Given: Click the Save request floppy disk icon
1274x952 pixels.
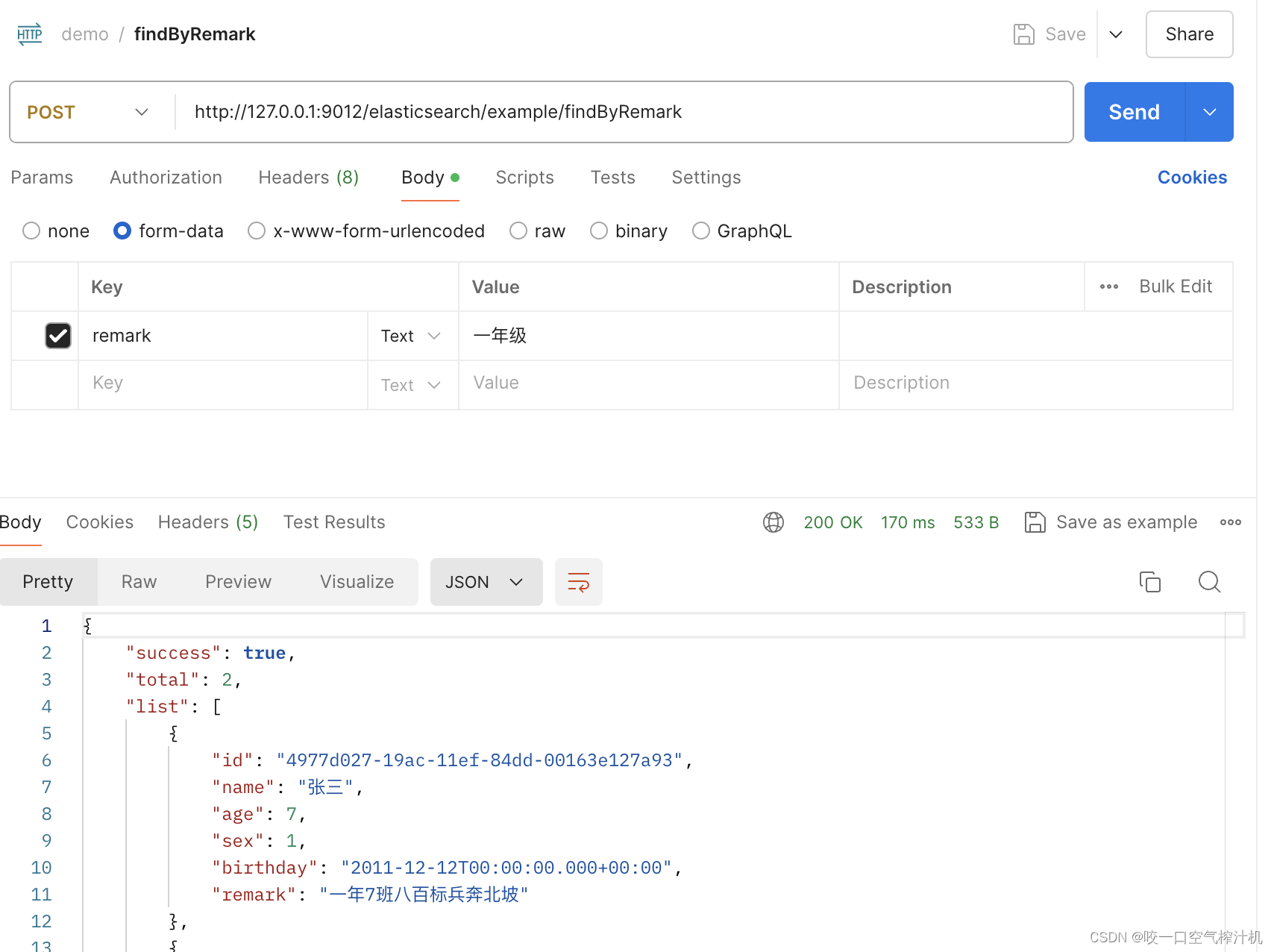Looking at the screenshot, I should [x=1023, y=34].
